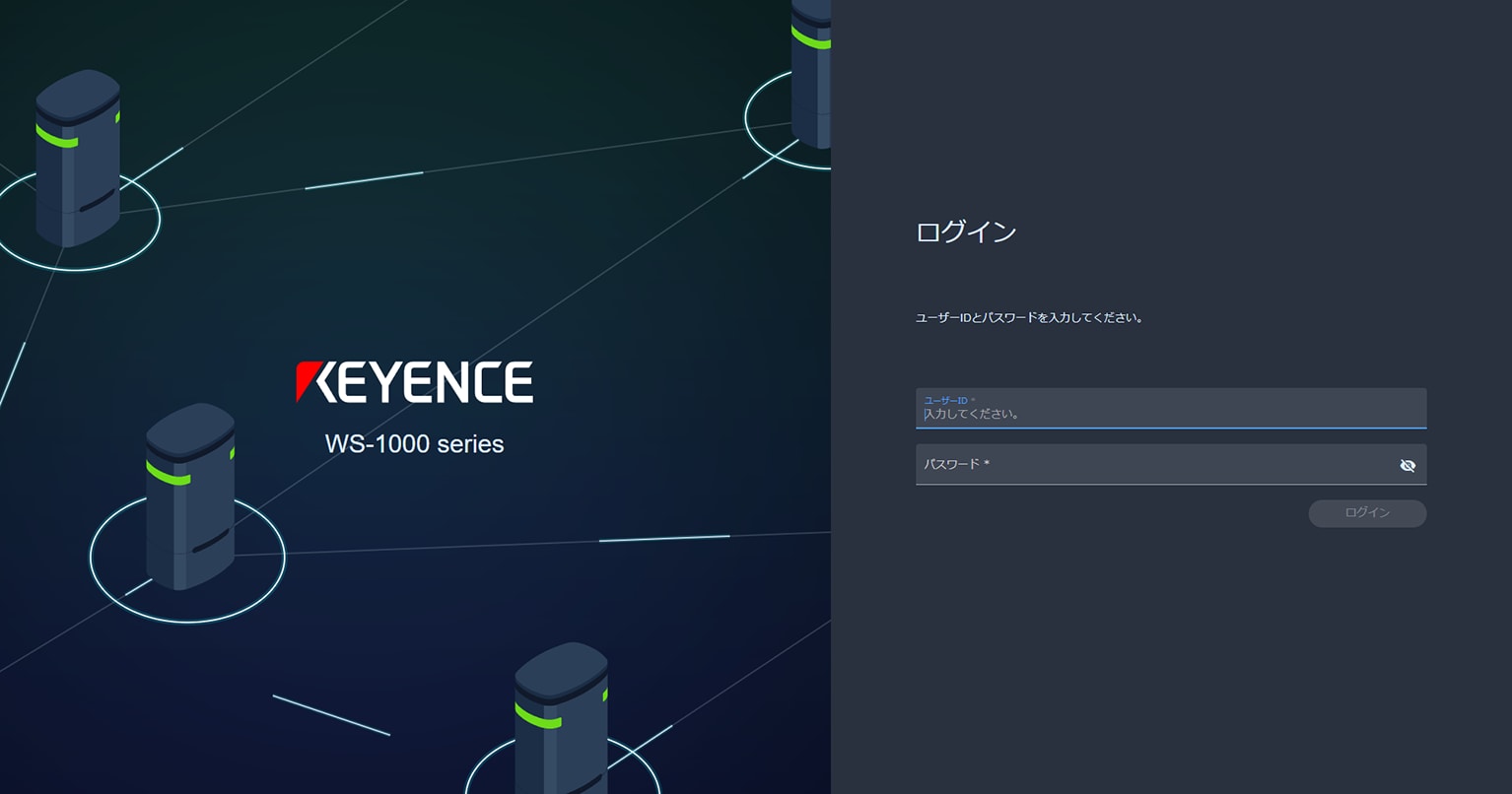The width and height of the screenshot is (1512, 794).
Task: Click the top-left robot illustration
Action: click(x=77, y=153)
